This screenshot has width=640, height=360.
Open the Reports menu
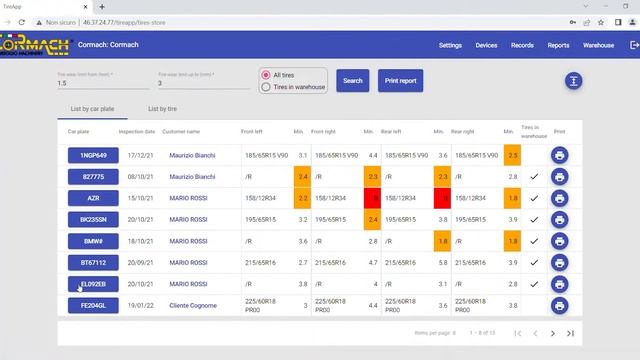558,45
